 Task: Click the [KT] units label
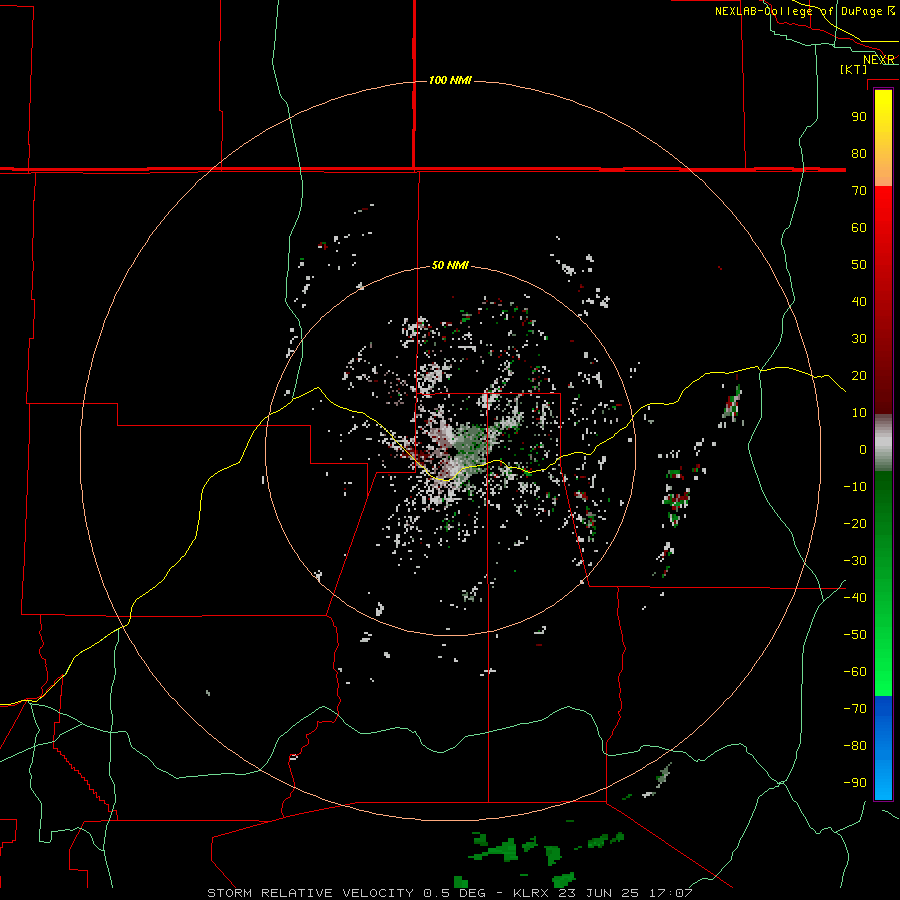853,69
